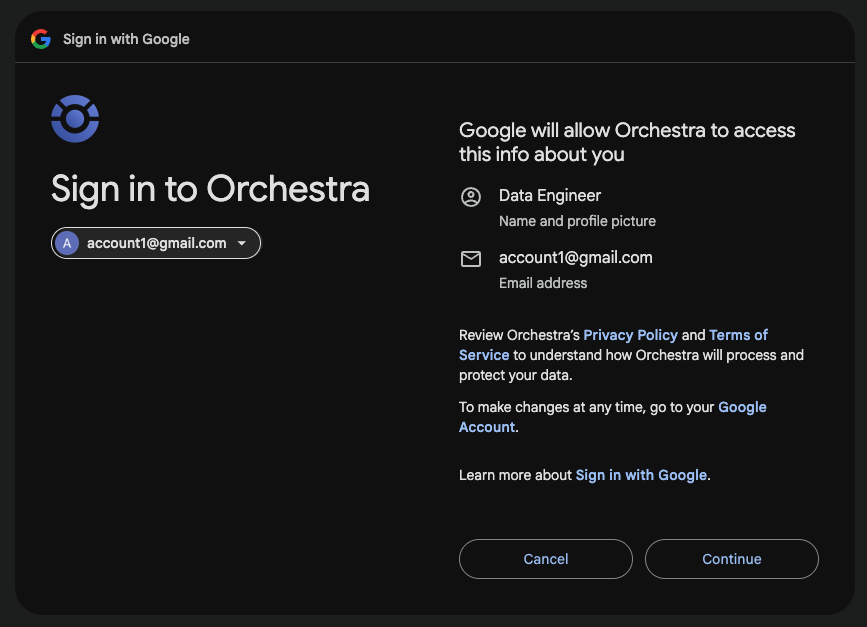Open the account1@gmail.com account picker

[x=155, y=243]
